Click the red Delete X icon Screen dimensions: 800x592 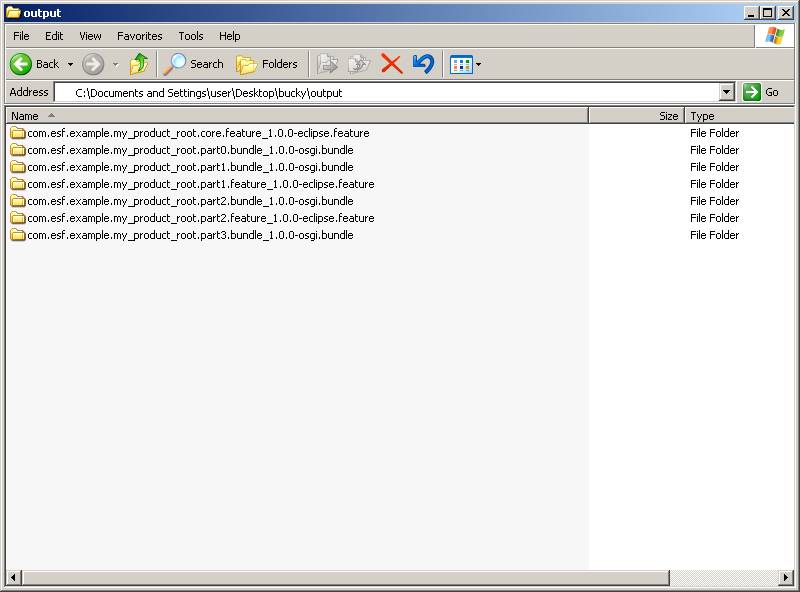[x=392, y=64]
